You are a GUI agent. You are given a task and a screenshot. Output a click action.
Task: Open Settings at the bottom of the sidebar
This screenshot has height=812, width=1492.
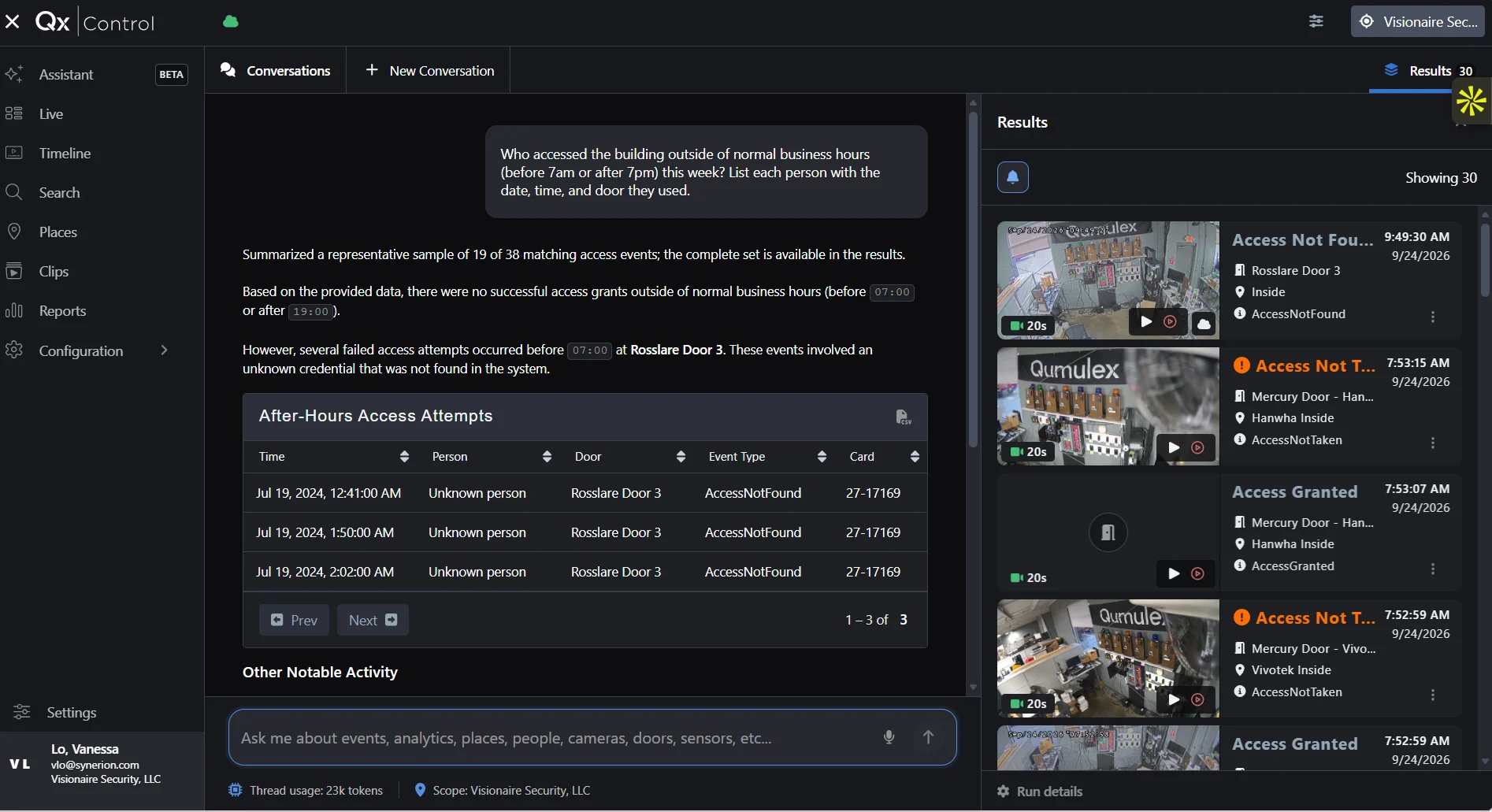coord(71,712)
